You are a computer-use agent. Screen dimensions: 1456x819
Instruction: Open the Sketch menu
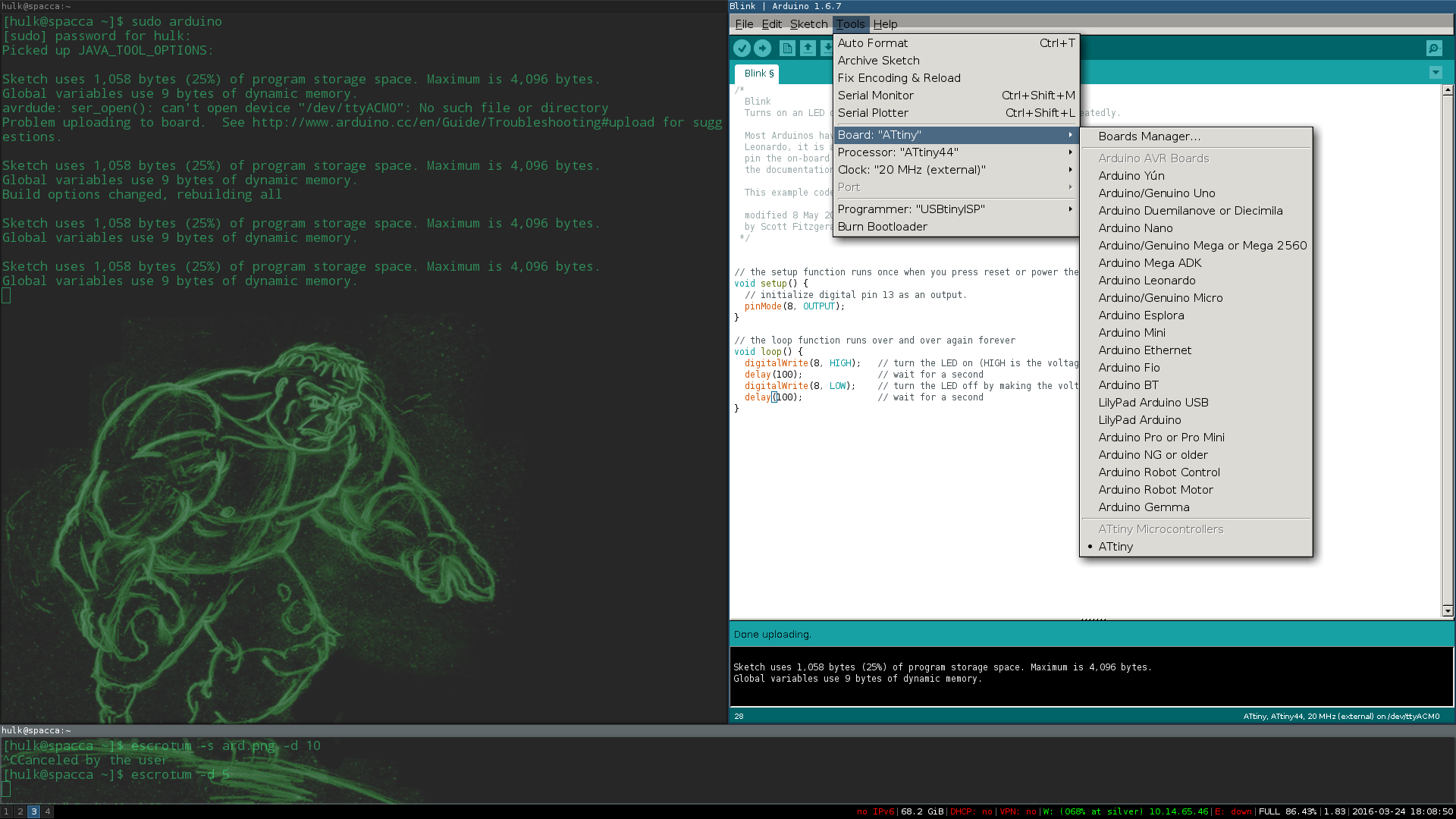click(x=808, y=24)
